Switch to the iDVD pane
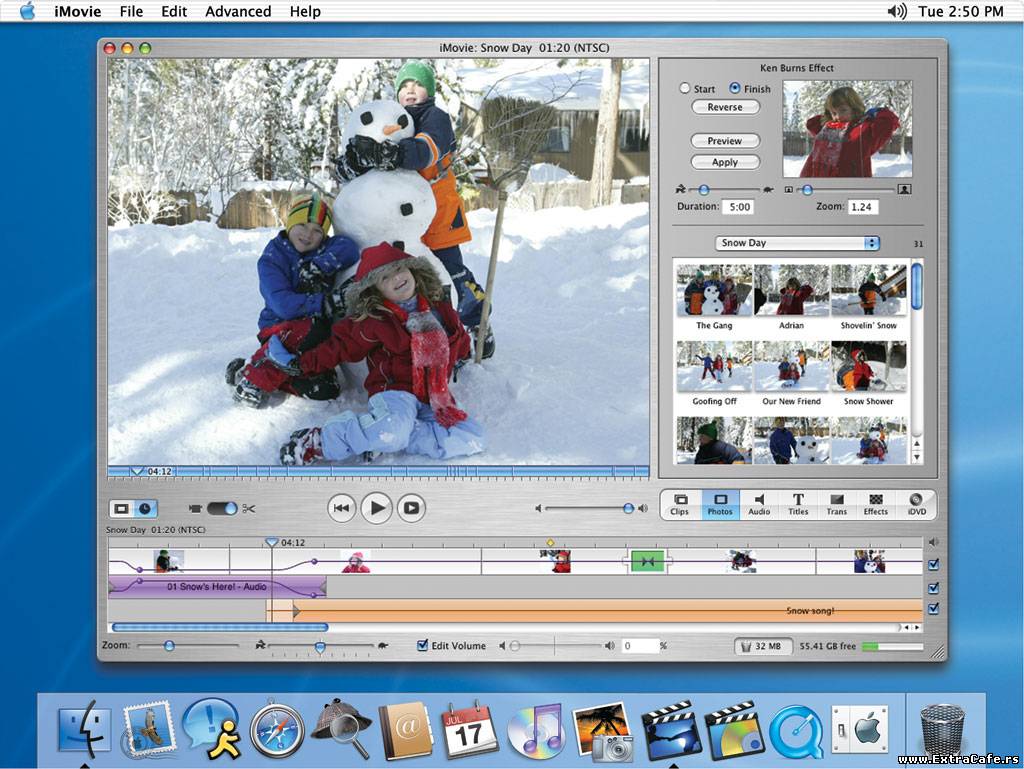The image size is (1024, 769). pos(916,505)
